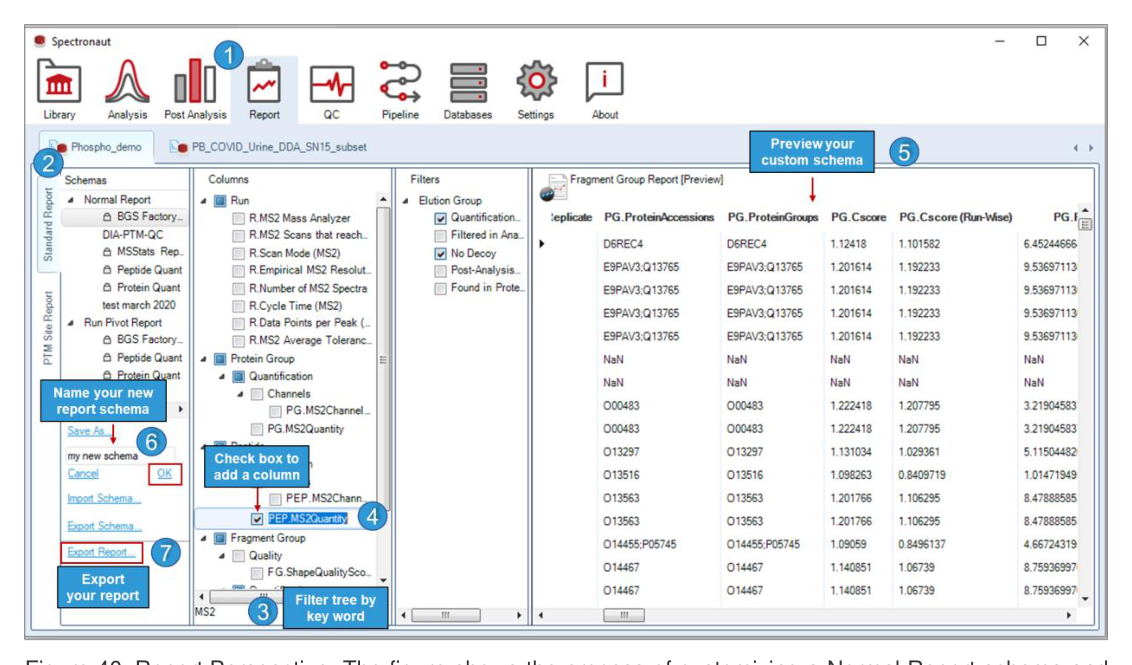This screenshot has height=665, width=1132.
Task: Click the PG.ProteinAccessions column header
Action: click(x=659, y=217)
